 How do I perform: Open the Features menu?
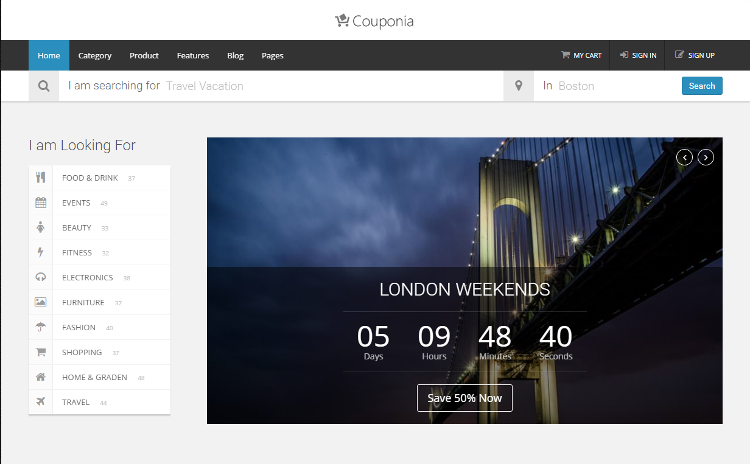pyautogui.click(x=193, y=55)
